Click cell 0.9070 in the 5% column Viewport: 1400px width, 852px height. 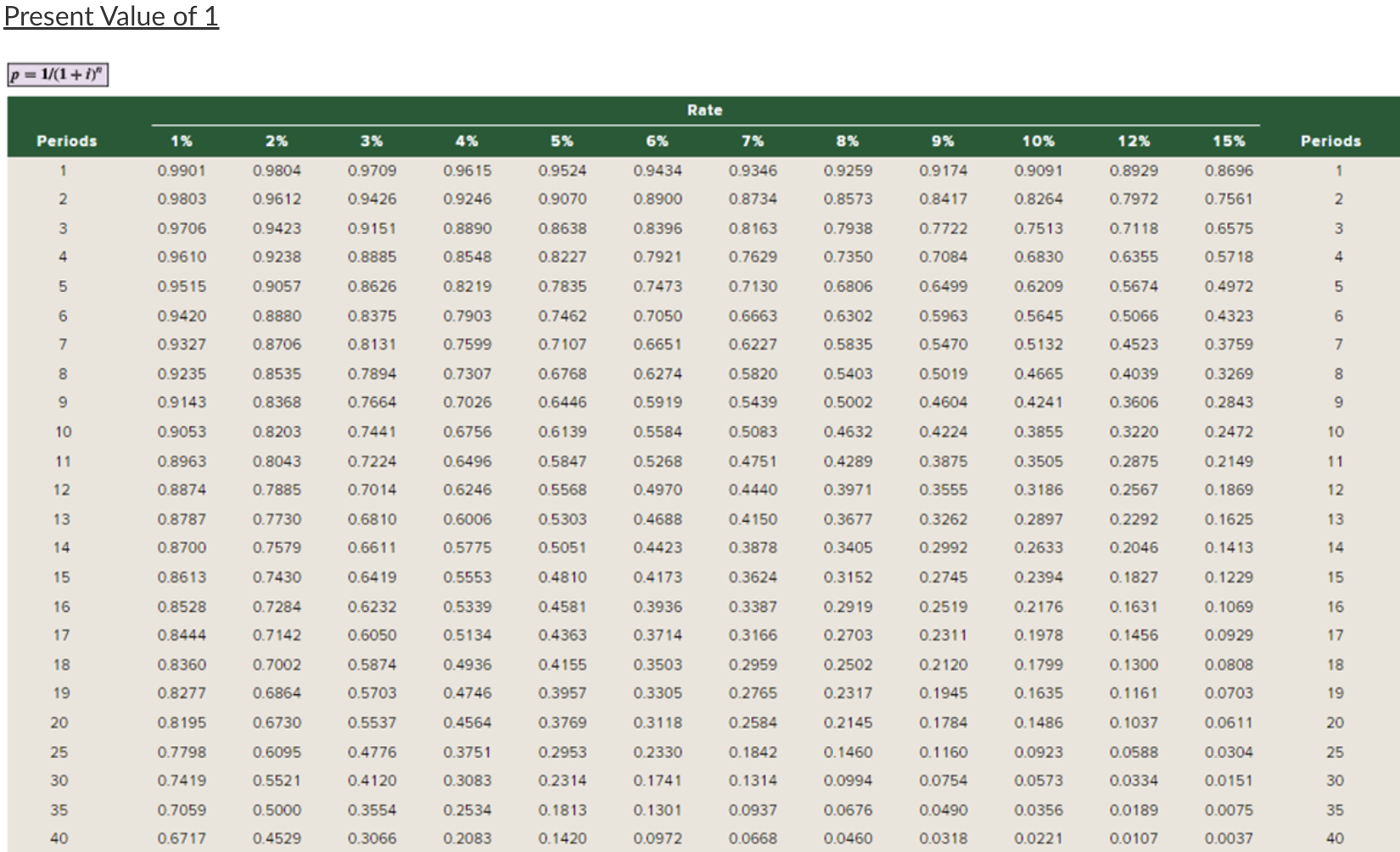coord(562,199)
